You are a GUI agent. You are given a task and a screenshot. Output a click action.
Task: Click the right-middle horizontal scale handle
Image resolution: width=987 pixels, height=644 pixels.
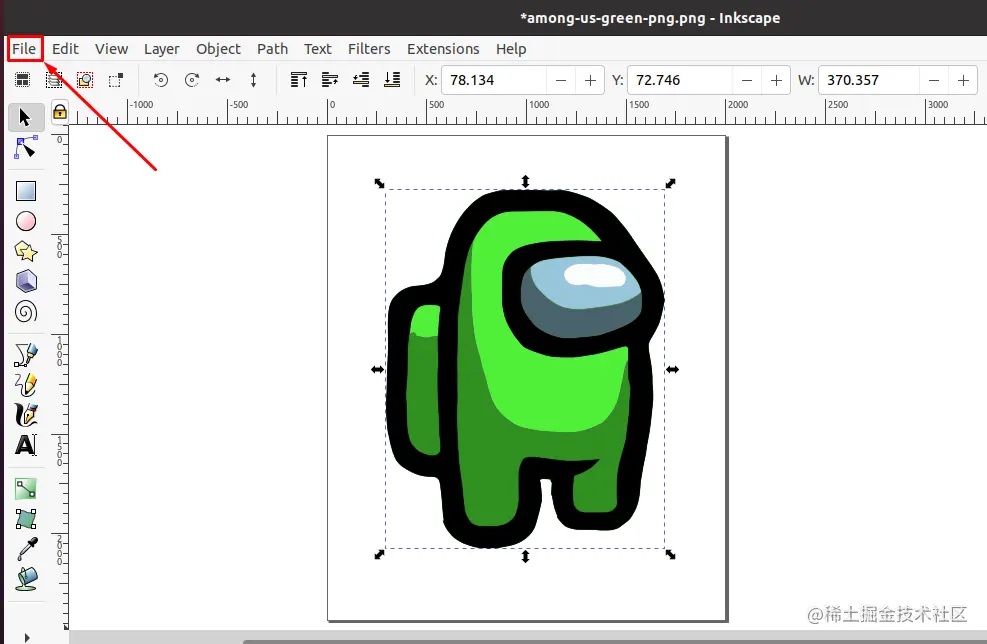[672, 370]
